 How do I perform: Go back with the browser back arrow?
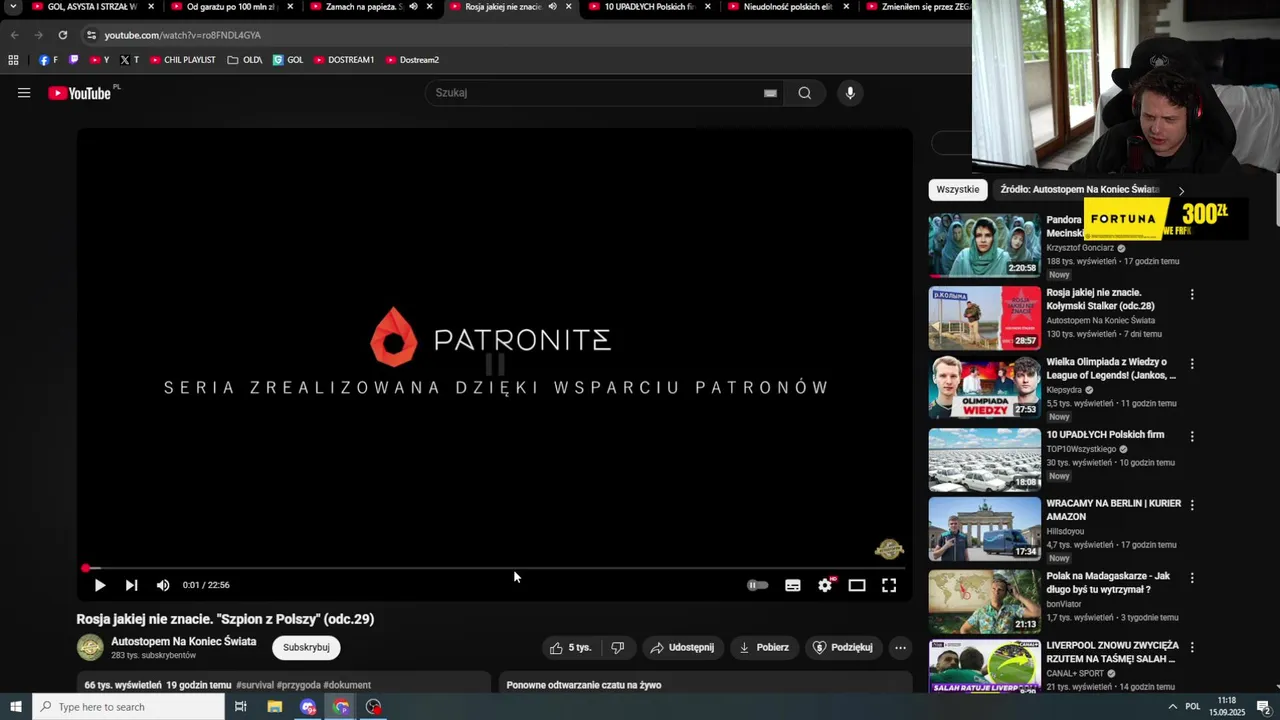(x=15, y=35)
